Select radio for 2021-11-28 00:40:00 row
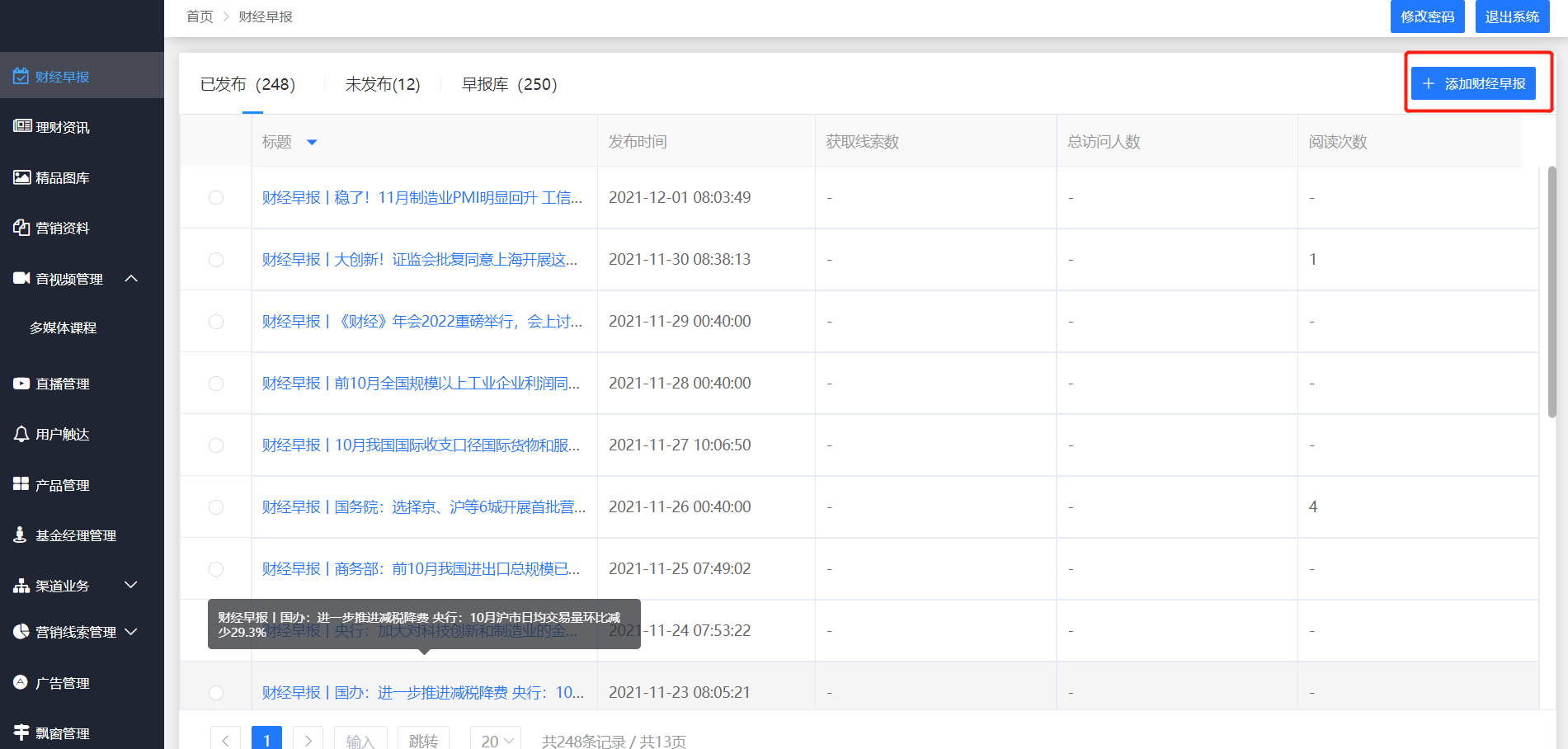1568x749 pixels. tap(216, 383)
